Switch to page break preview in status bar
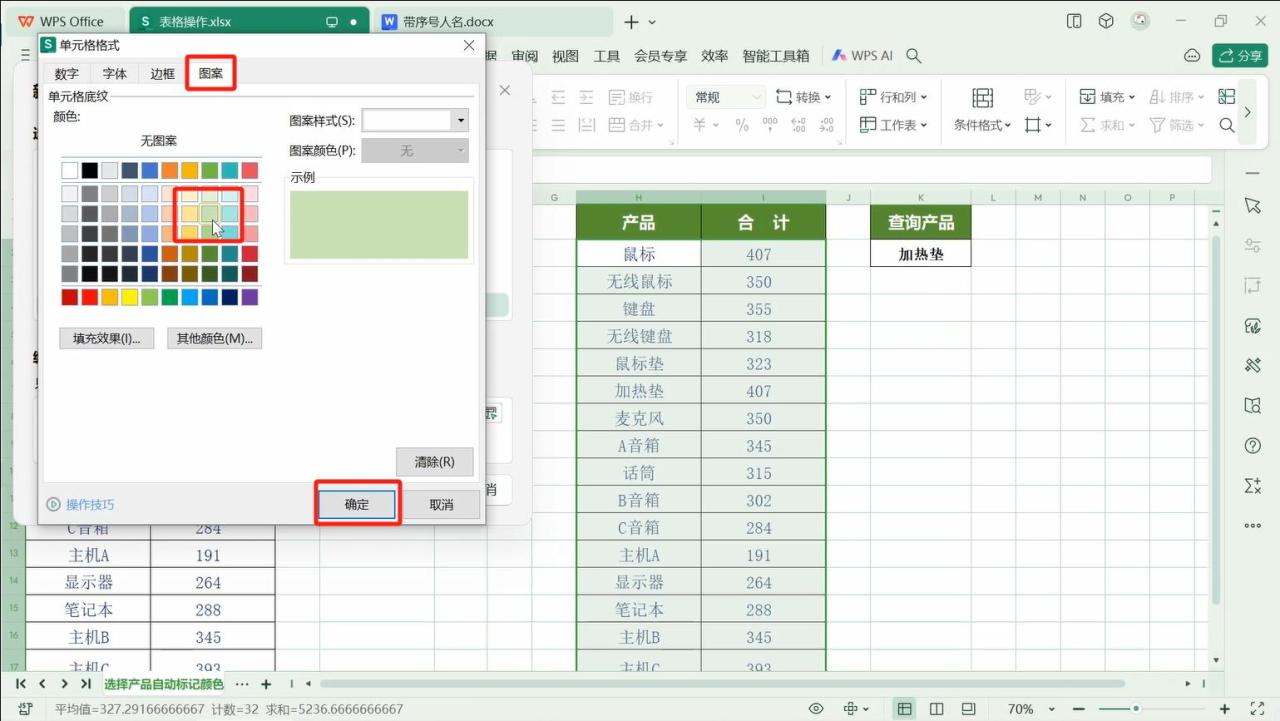The image size is (1280, 721). (x=968, y=709)
